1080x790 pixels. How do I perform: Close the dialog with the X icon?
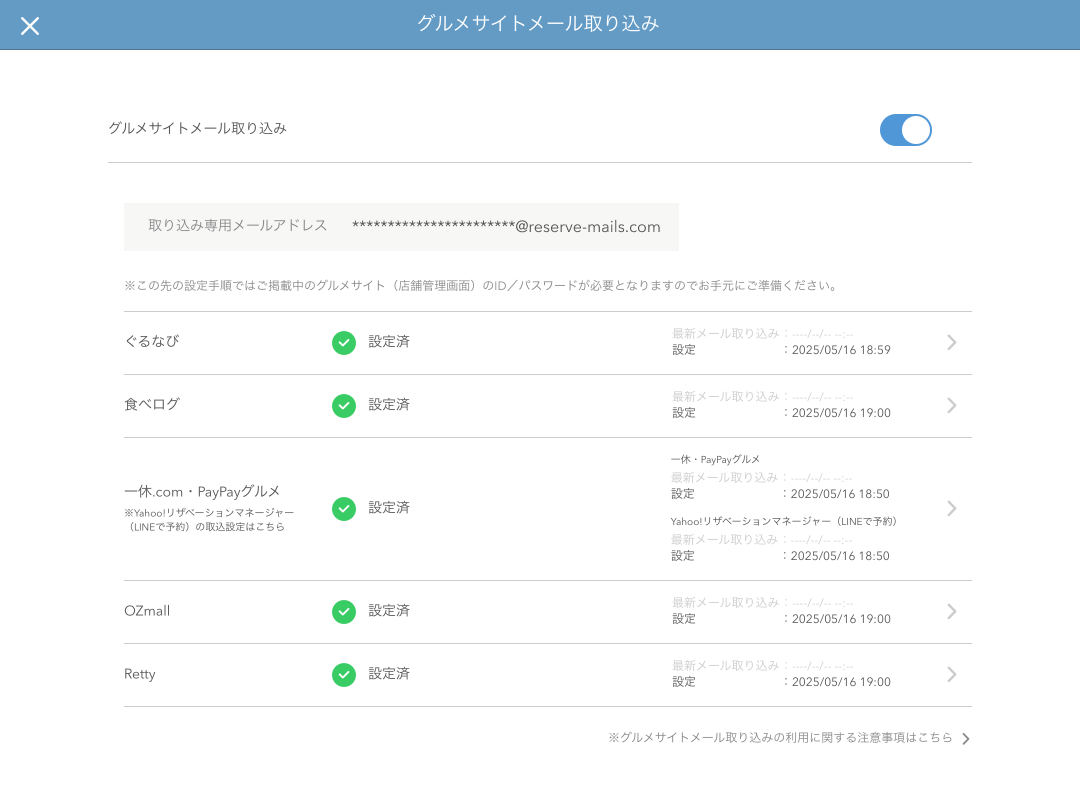(x=30, y=25)
